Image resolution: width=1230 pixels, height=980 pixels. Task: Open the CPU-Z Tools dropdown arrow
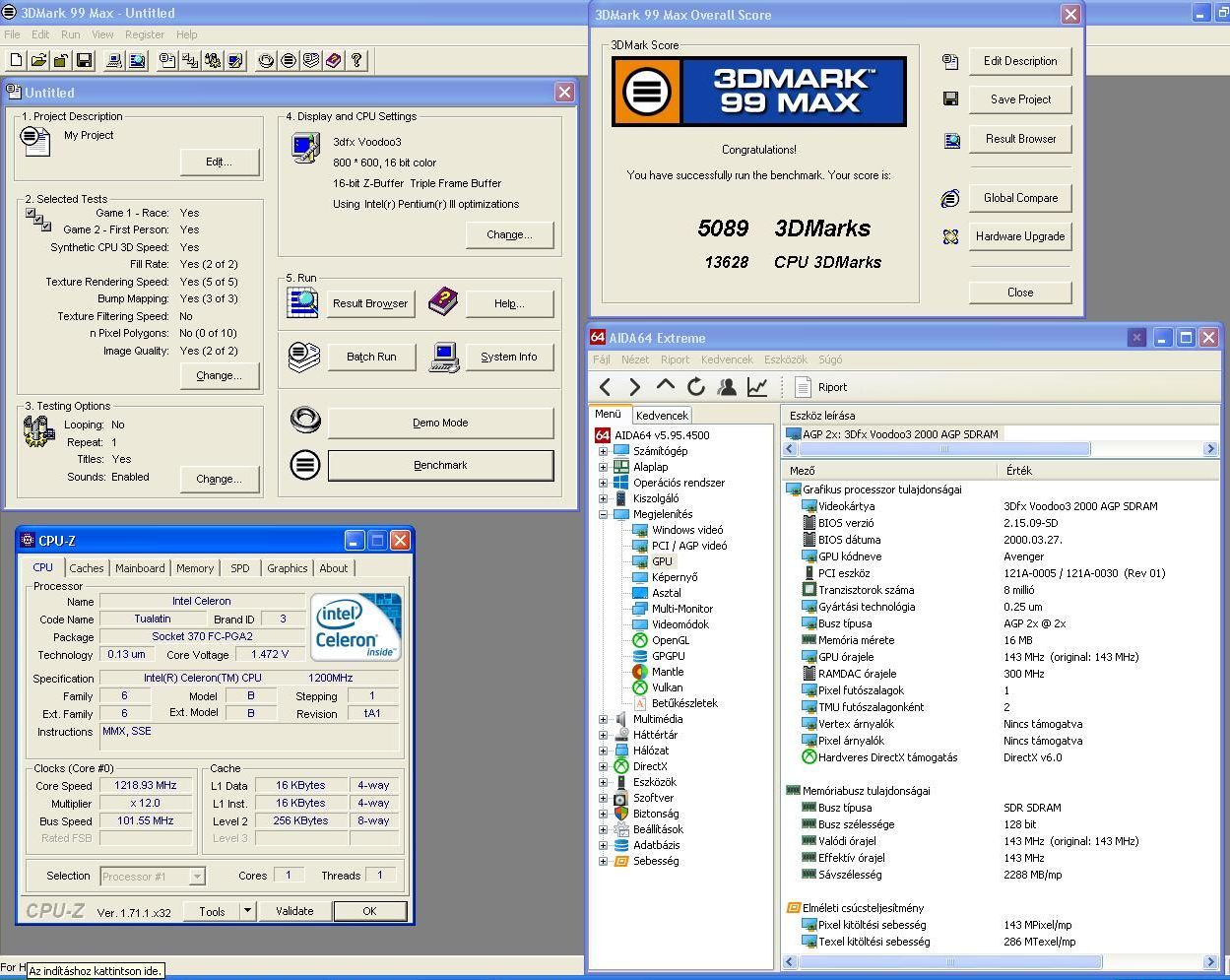(x=247, y=911)
